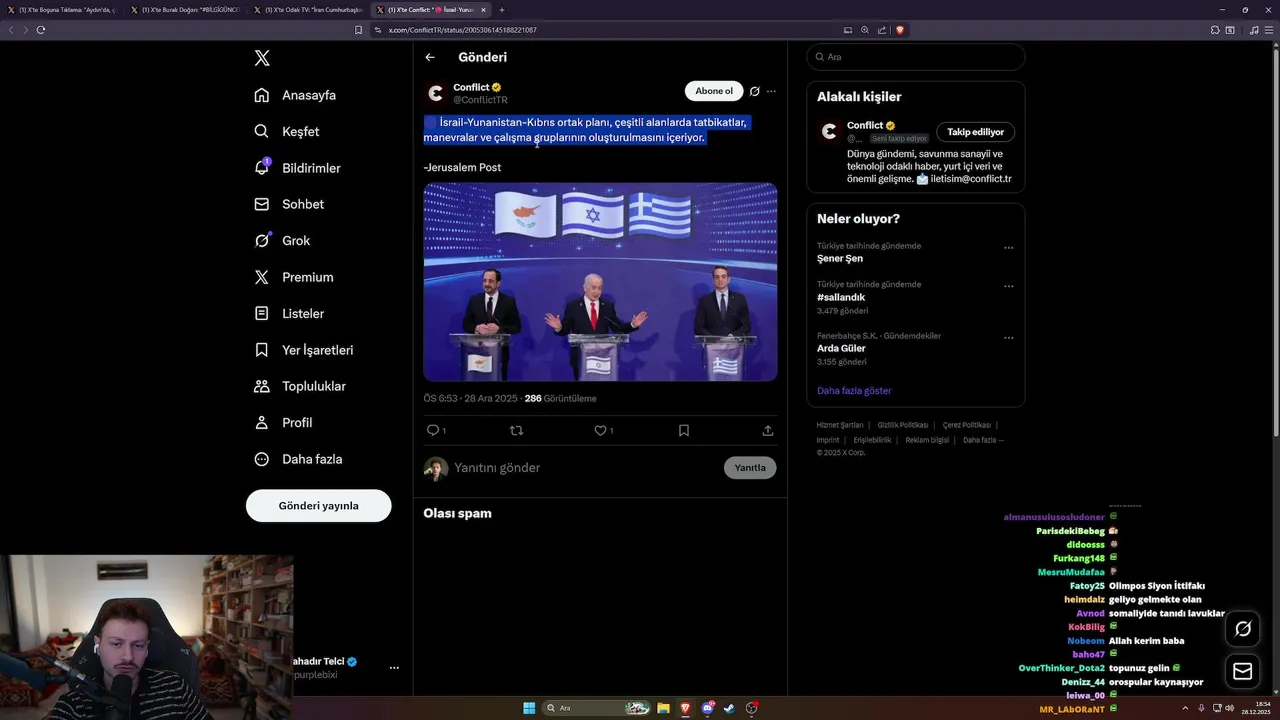Open more options for Arda Güler trend

(x=1008, y=337)
